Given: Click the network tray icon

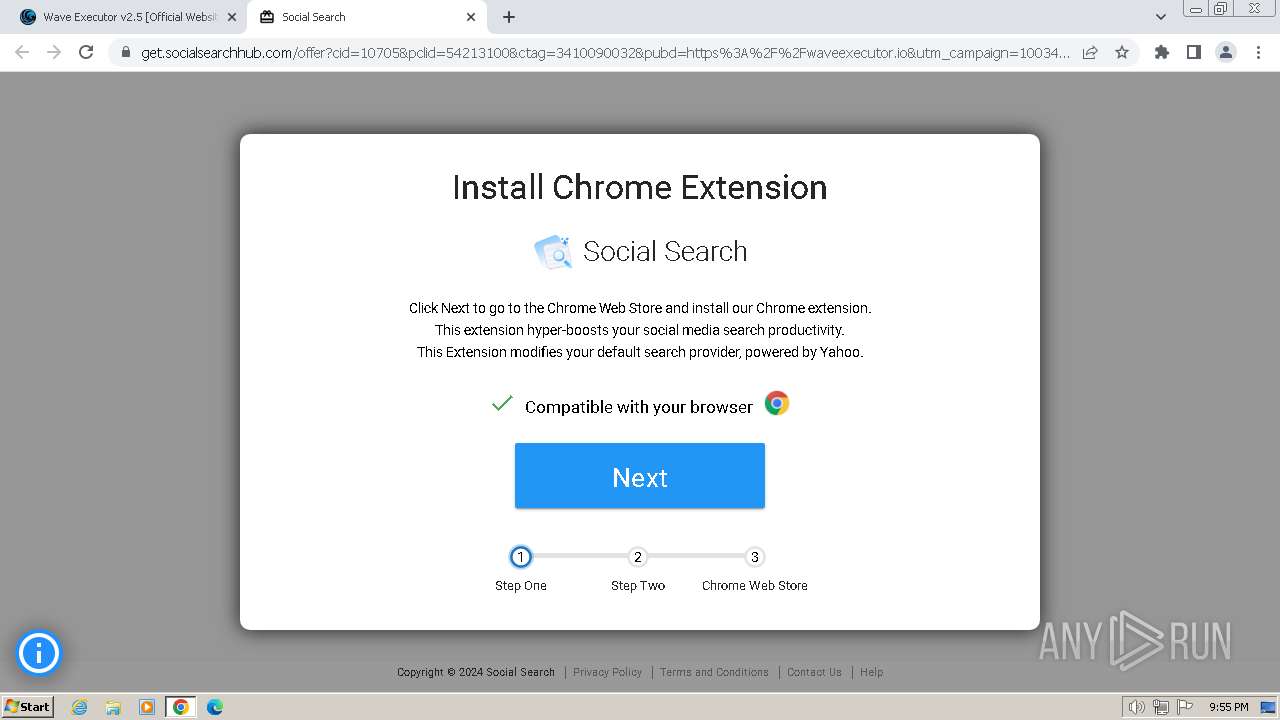Looking at the screenshot, I should [1161, 707].
